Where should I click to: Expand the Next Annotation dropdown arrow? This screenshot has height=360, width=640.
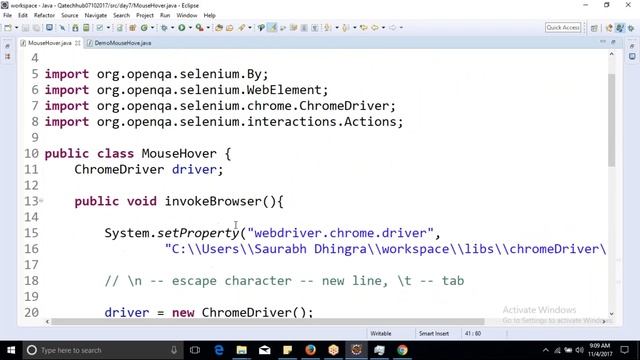pyautogui.click(x=337, y=28)
